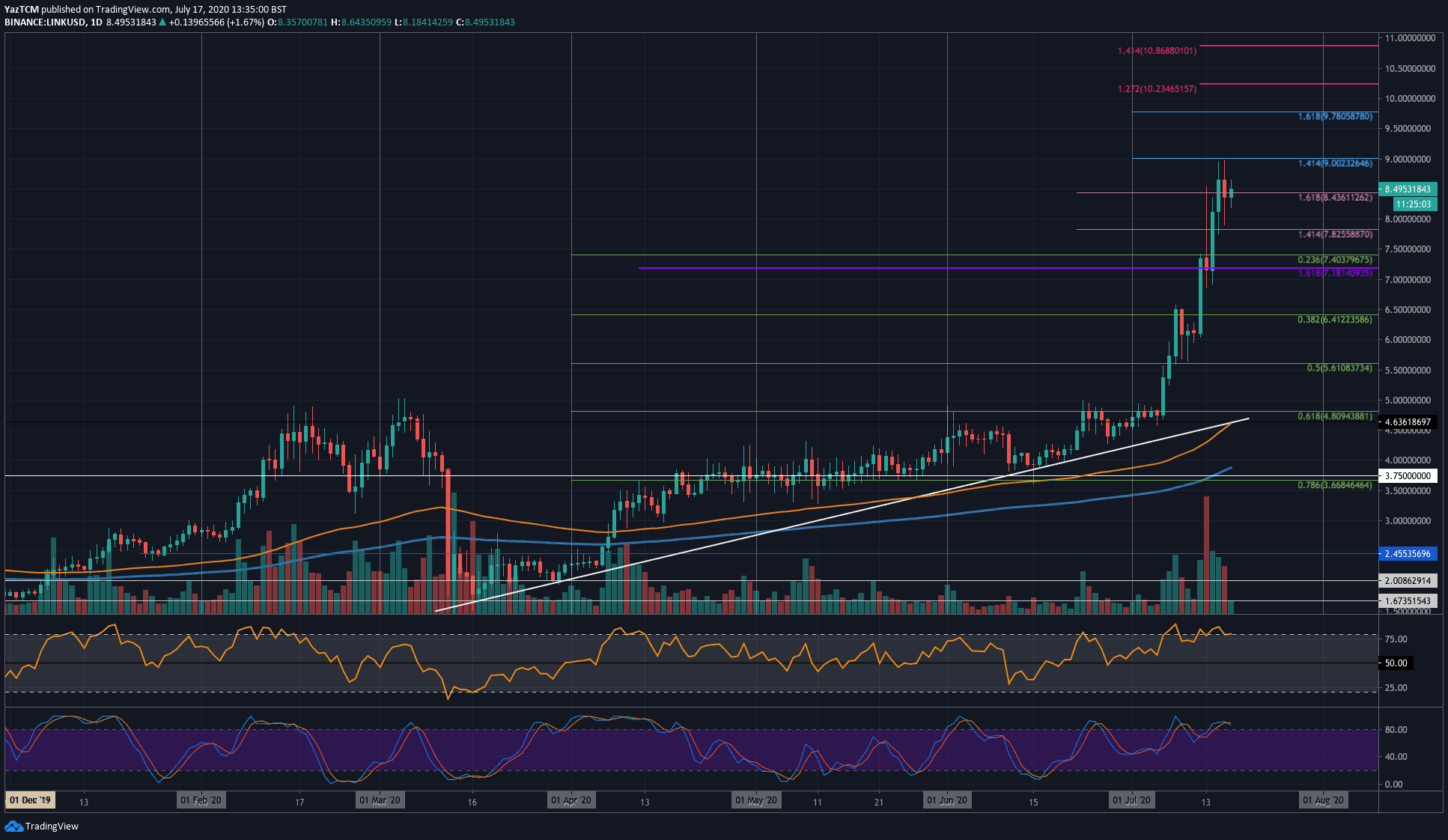Click the +1.67% change percentage
Viewport: 1448px width, 840px height.
click(x=246, y=22)
